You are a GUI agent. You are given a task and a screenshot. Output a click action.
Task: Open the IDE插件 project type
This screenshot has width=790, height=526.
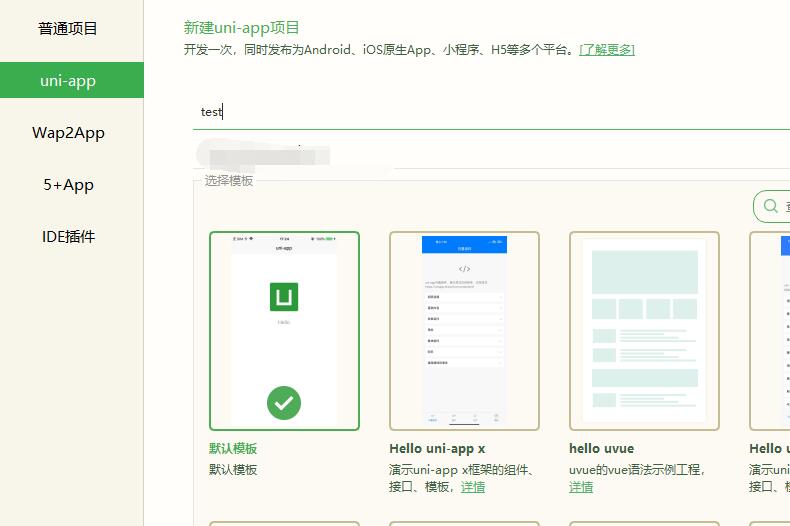click(68, 237)
